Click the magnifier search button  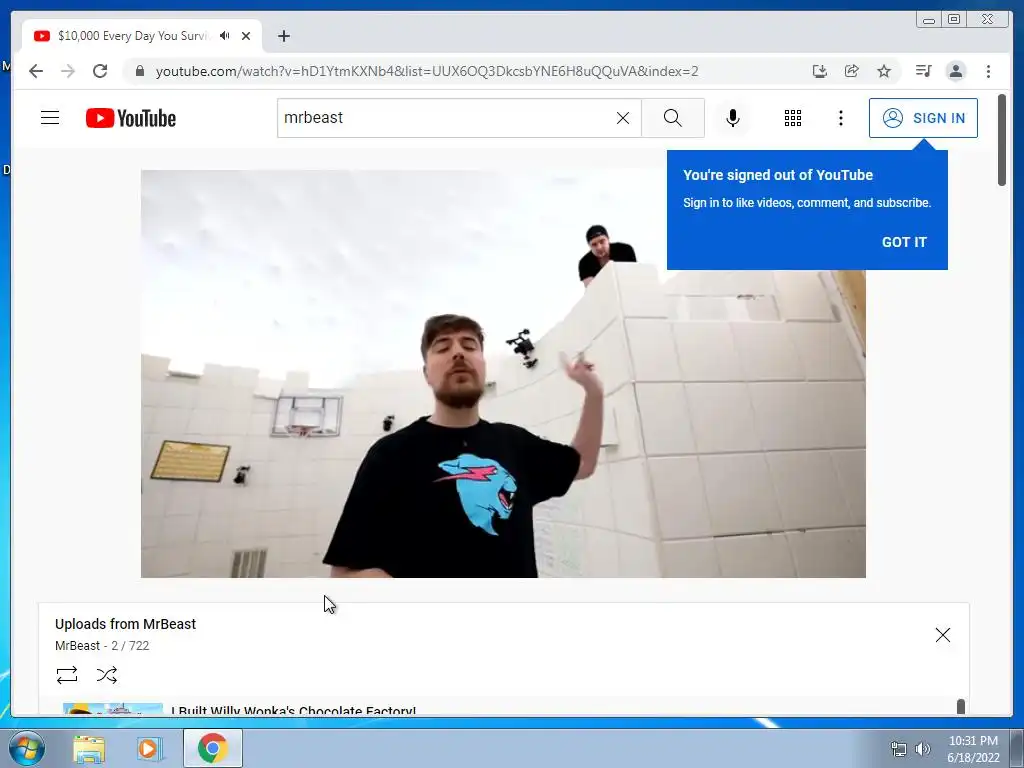pyautogui.click(x=673, y=118)
